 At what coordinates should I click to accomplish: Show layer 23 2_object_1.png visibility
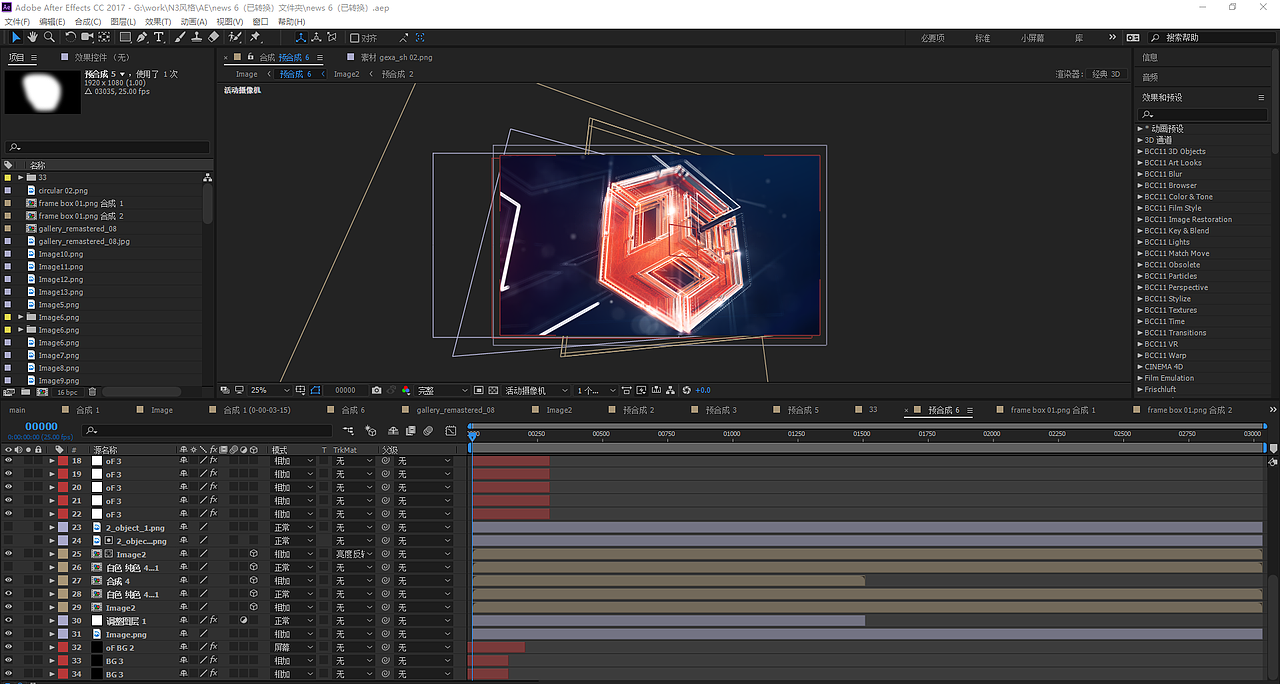tap(8, 527)
